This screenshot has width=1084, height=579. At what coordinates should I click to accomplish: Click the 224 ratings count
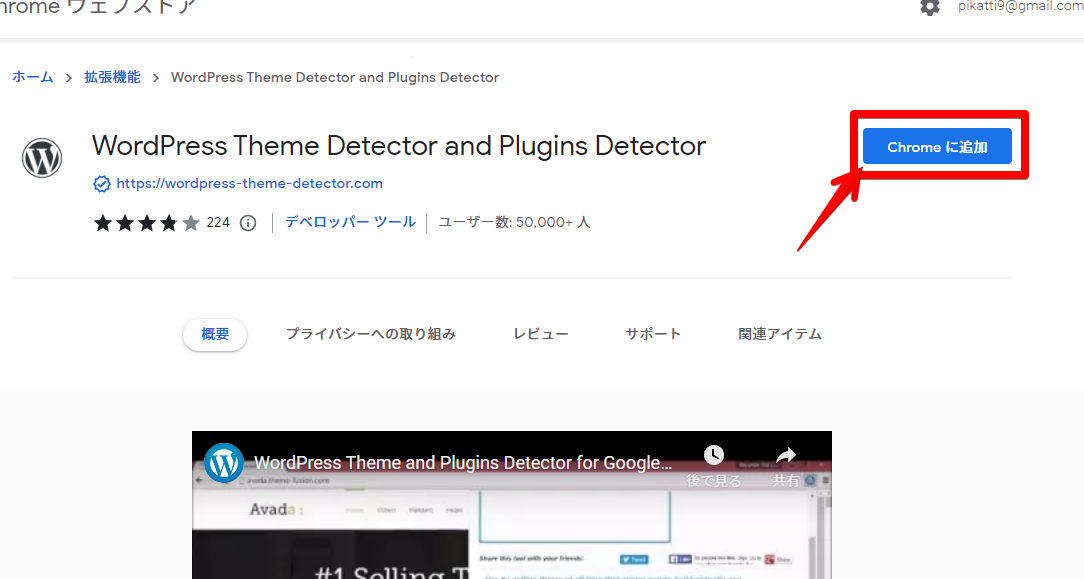coord(218,222)
